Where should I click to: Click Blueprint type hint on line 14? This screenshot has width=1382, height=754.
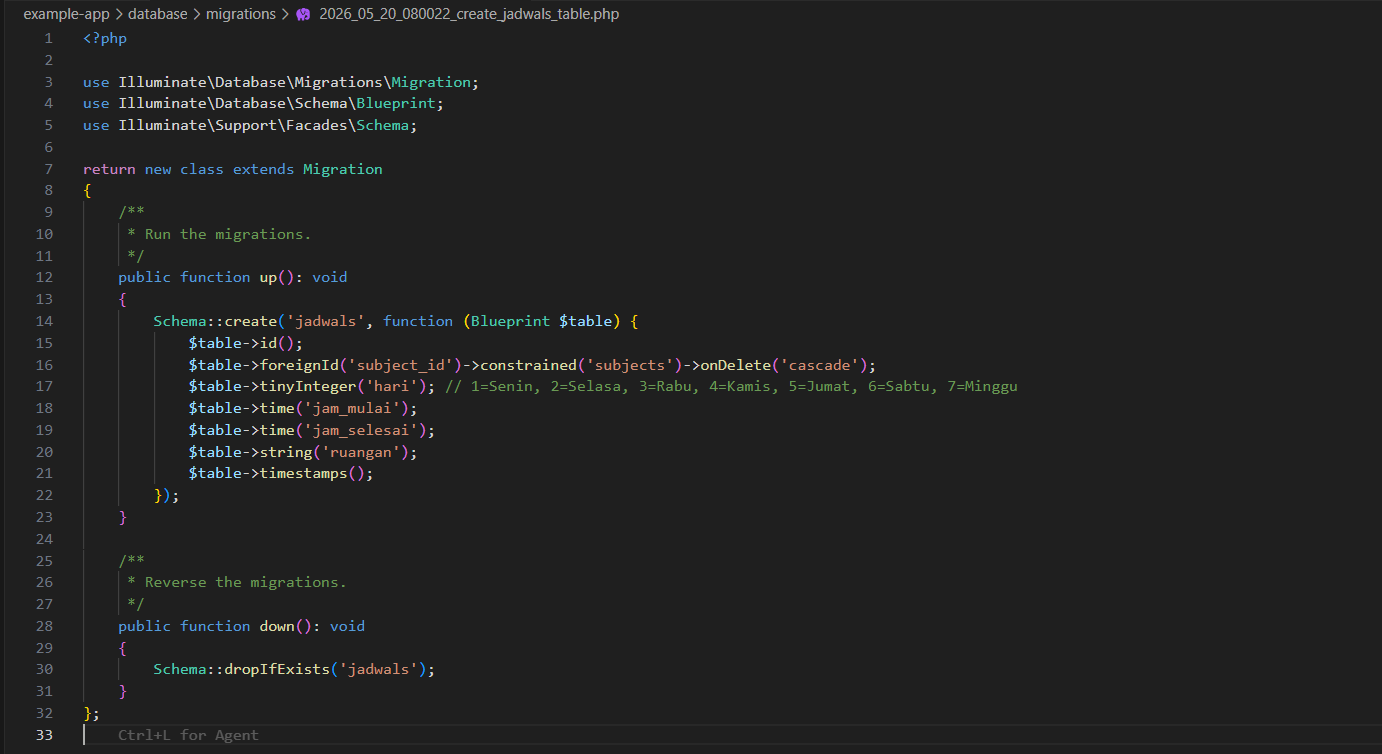point(510,321)
